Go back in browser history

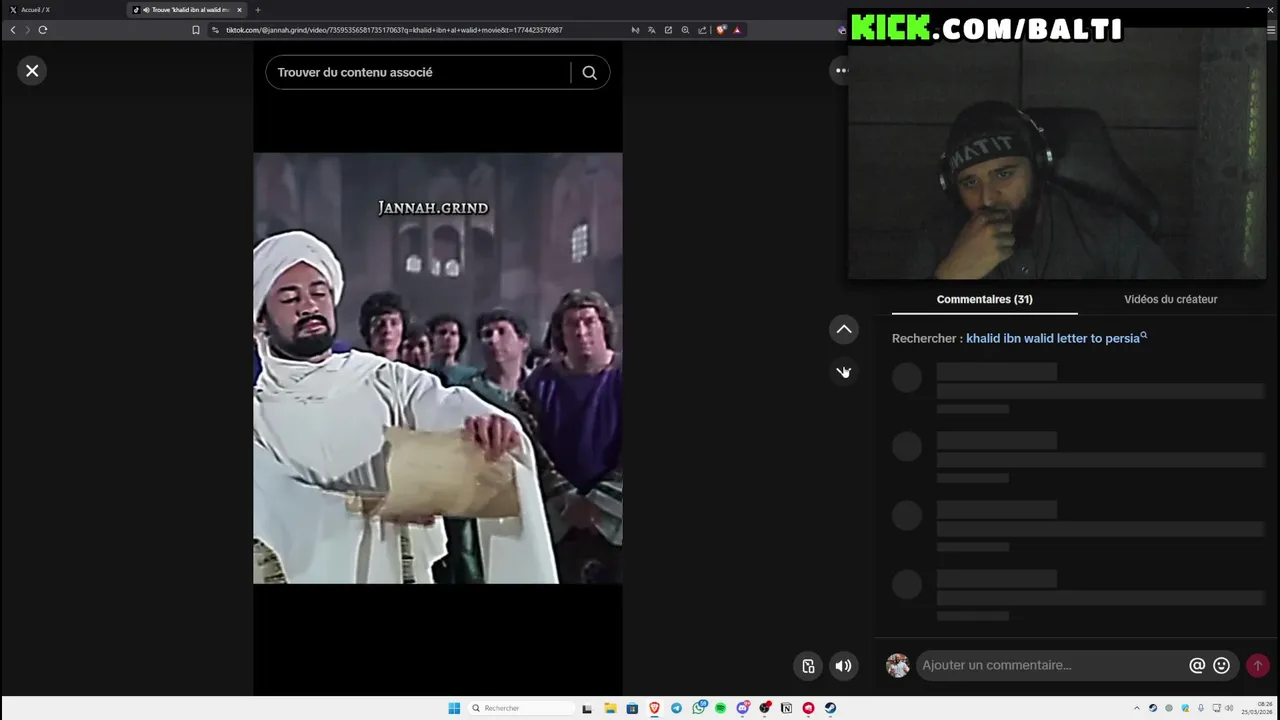coord(13,30)
